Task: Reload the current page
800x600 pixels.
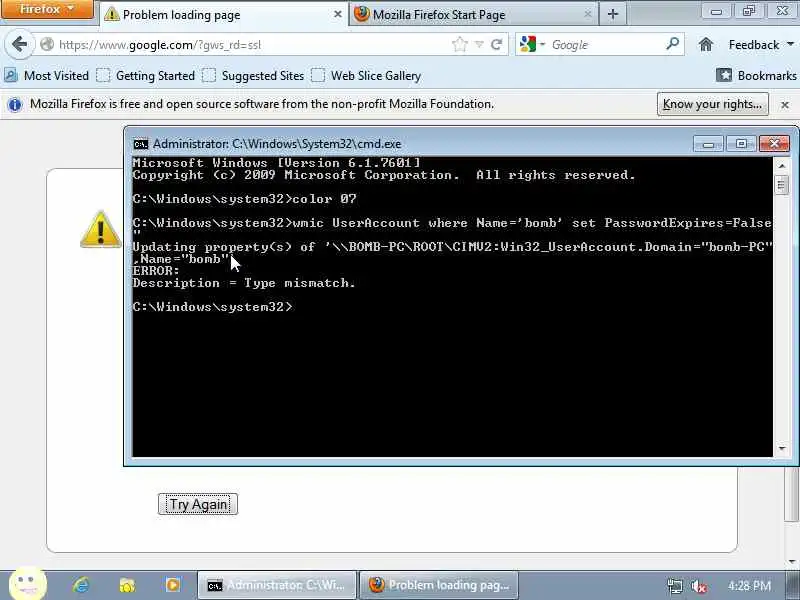Action: (496, 44)
